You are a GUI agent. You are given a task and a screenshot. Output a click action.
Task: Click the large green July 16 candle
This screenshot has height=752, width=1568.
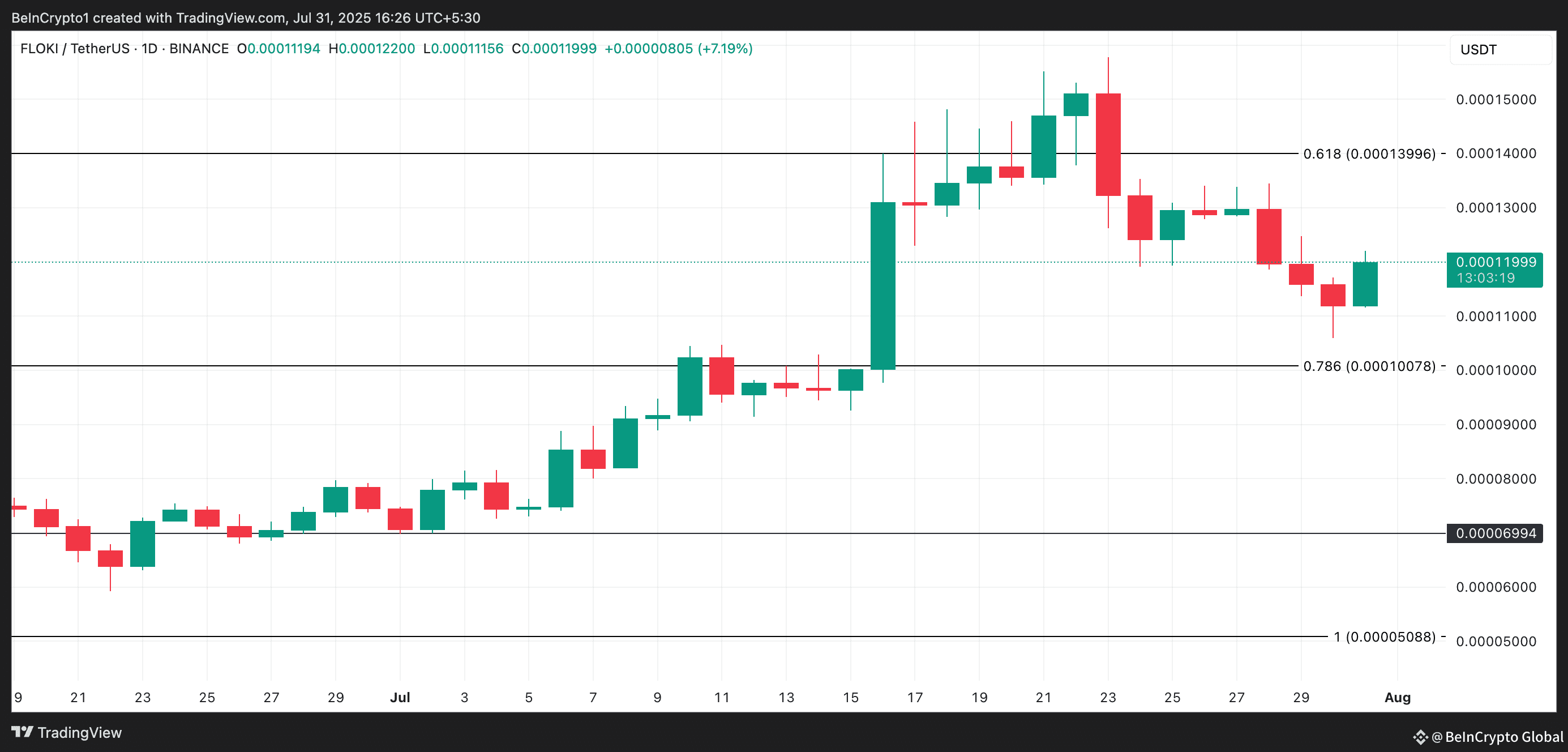coord(882,285)
